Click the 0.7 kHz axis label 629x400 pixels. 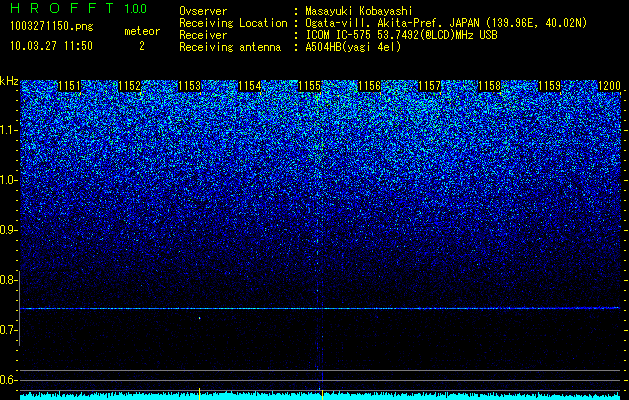[x=9, y=330]
